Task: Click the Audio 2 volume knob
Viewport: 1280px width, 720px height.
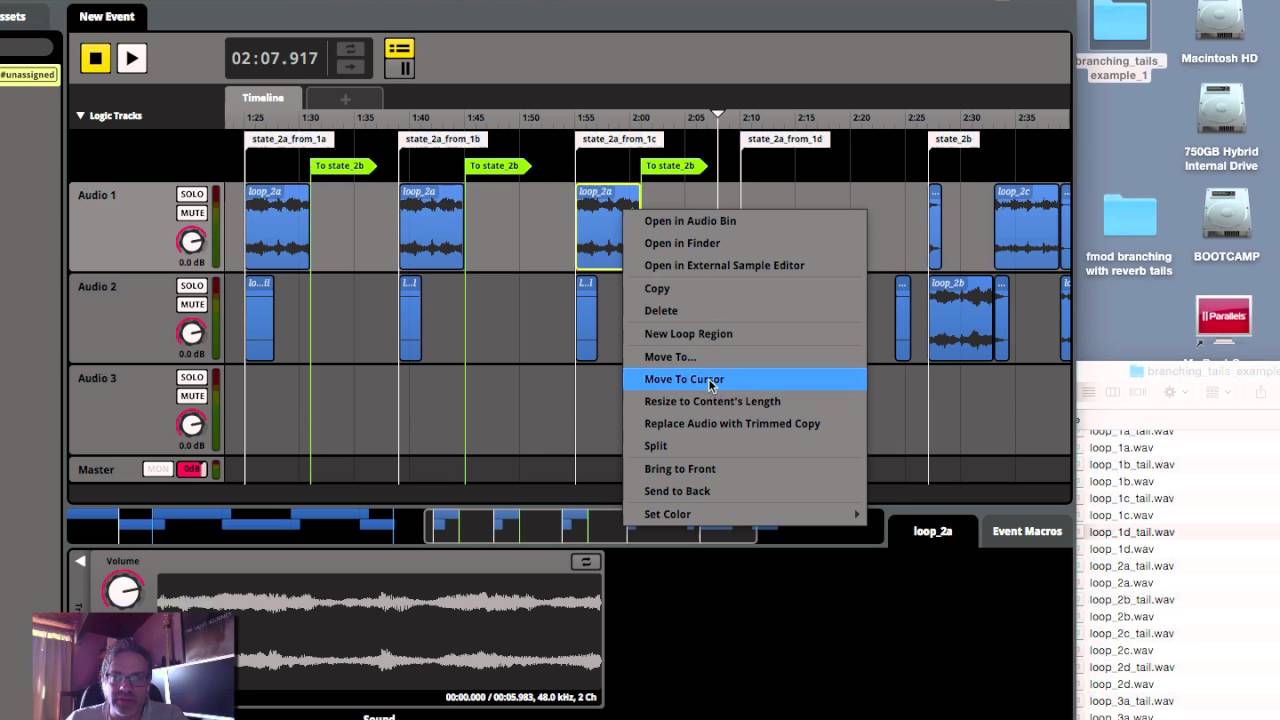Action: tap(191, 333)
